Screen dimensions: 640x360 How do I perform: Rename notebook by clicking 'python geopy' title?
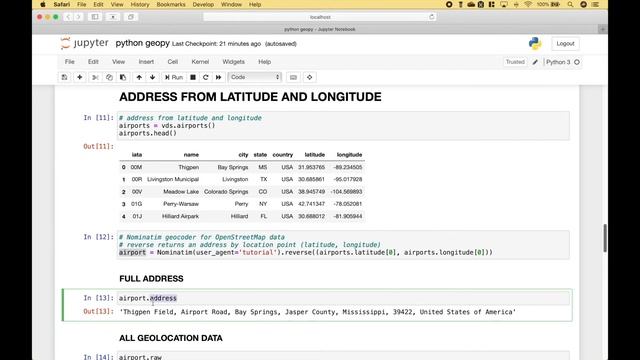142,43
